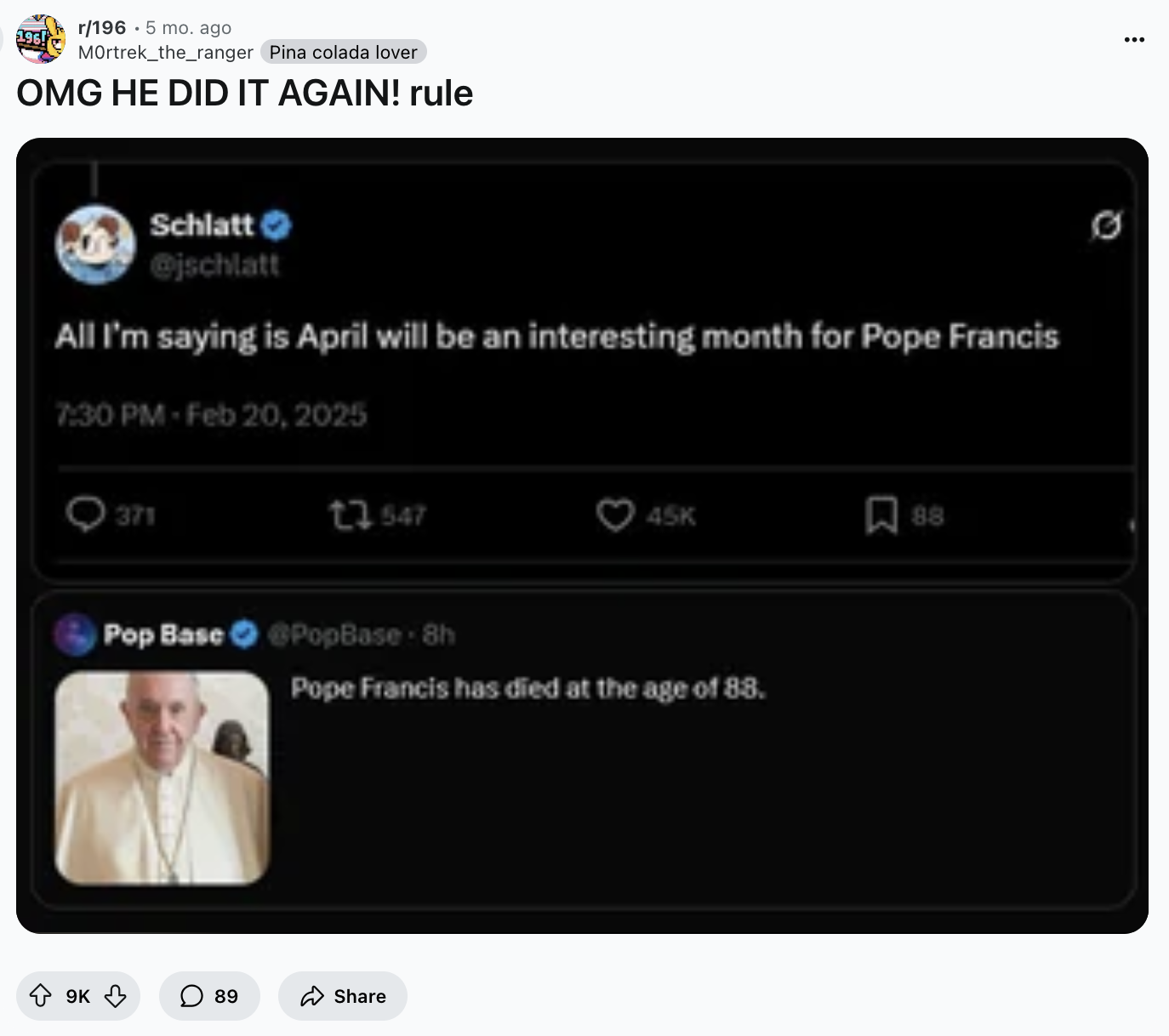
Task: Go to the r/196 community link
Action: (x=102, y=28)
